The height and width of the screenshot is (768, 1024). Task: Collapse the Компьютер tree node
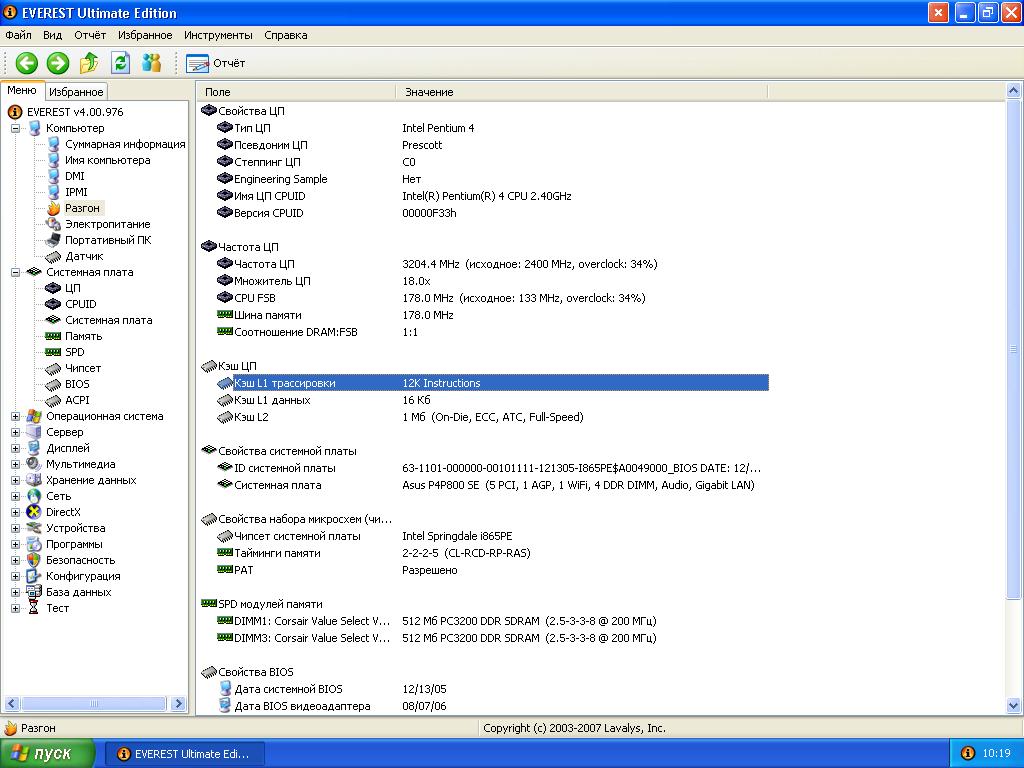tap(16, 128)
